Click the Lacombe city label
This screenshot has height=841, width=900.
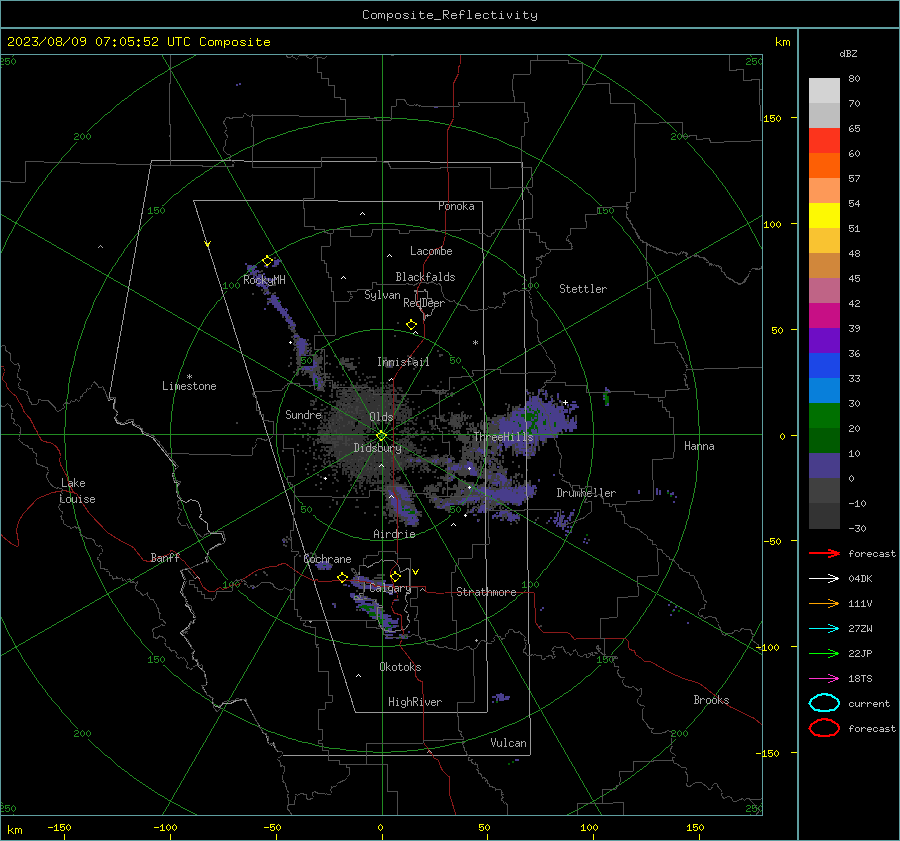[431, 251]
